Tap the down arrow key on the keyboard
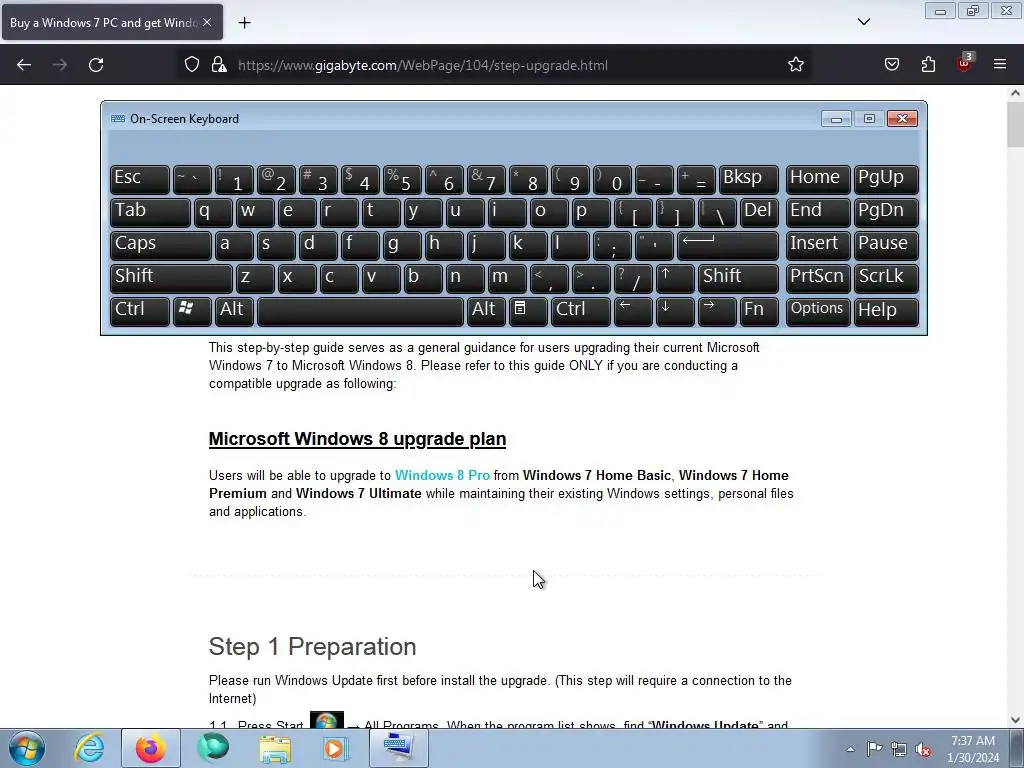This screenshot has height=768, width=1024. tap(675, 310)
